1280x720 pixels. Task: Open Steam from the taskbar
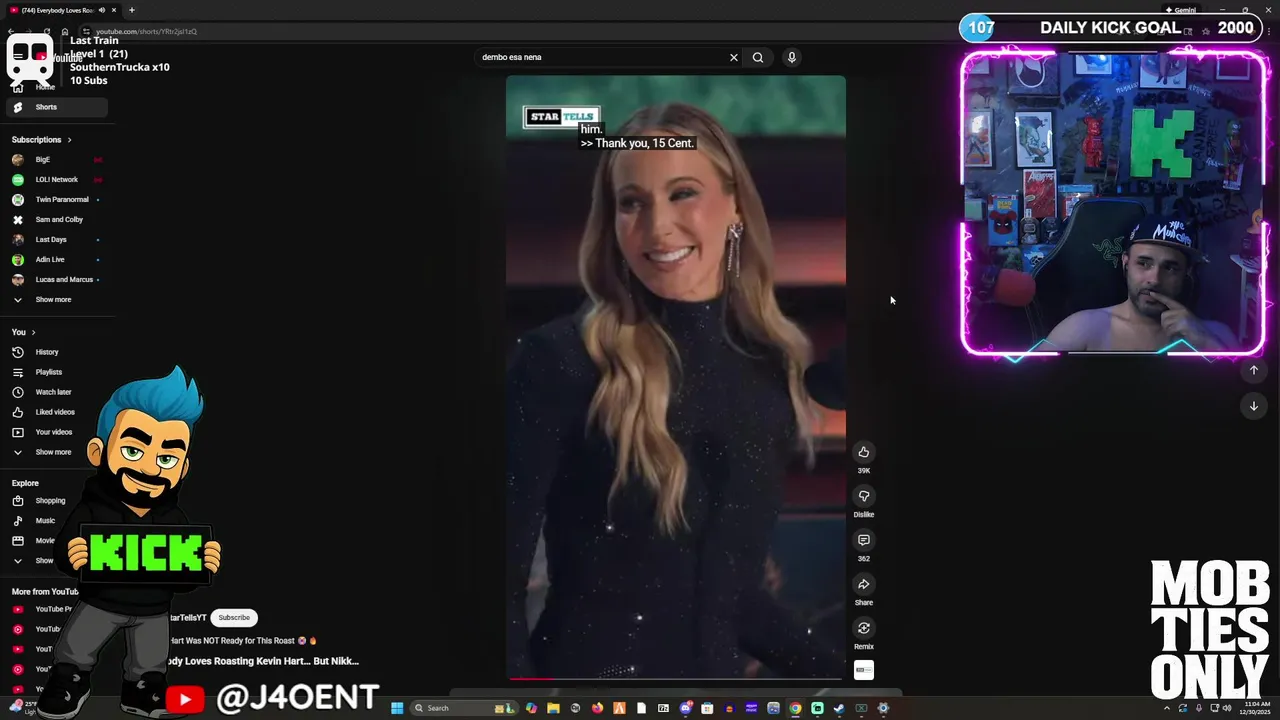[839, 708]
